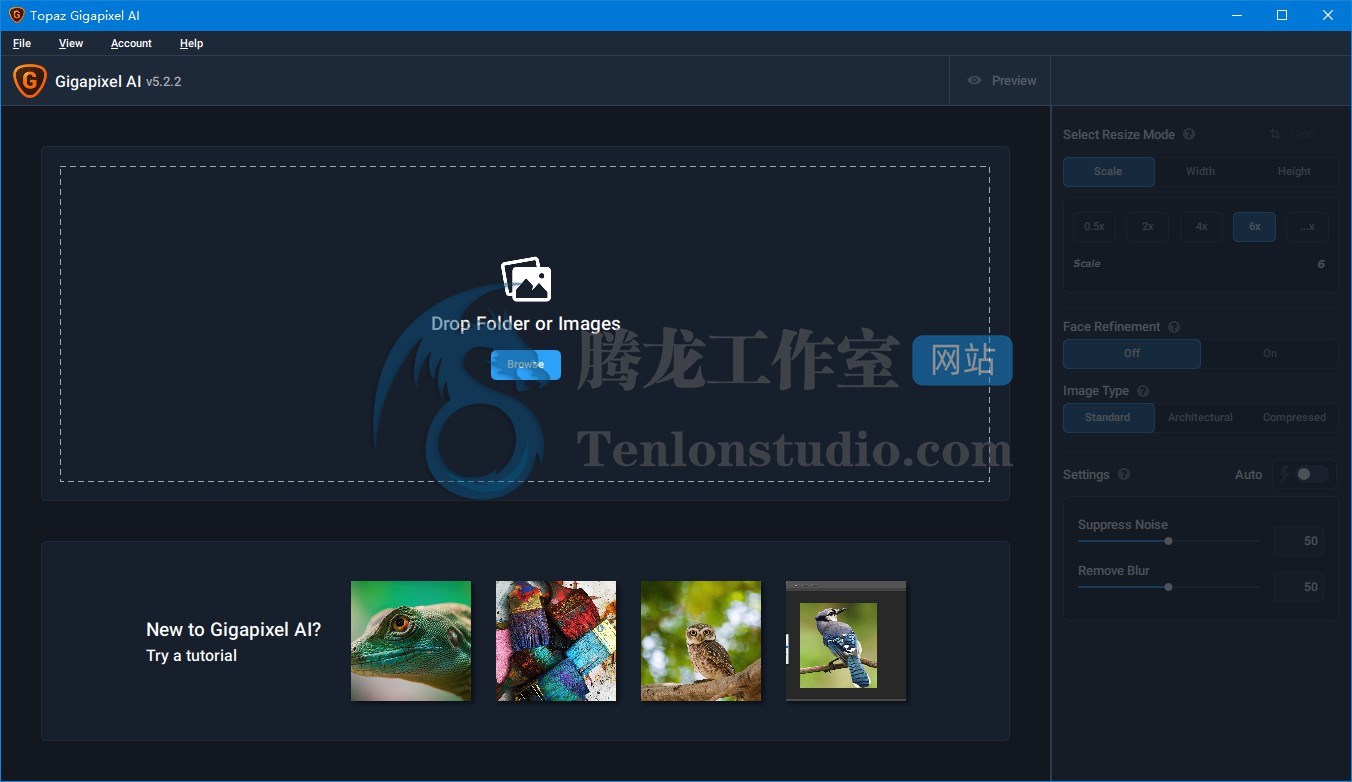Close the Topaz Gigapixel AI window

pyautogui.click(x=1328, y=15)
